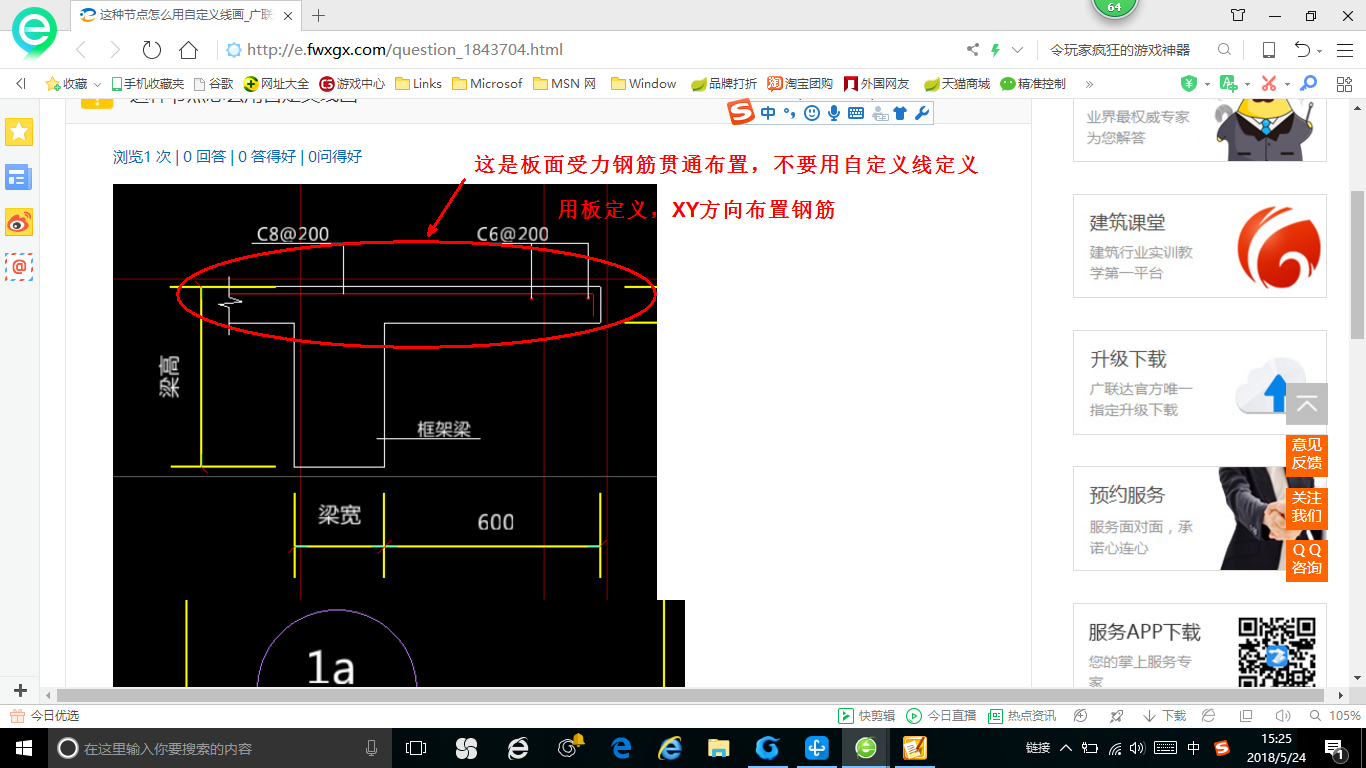
Task: Close the current question tab
Action: point(289,15)
